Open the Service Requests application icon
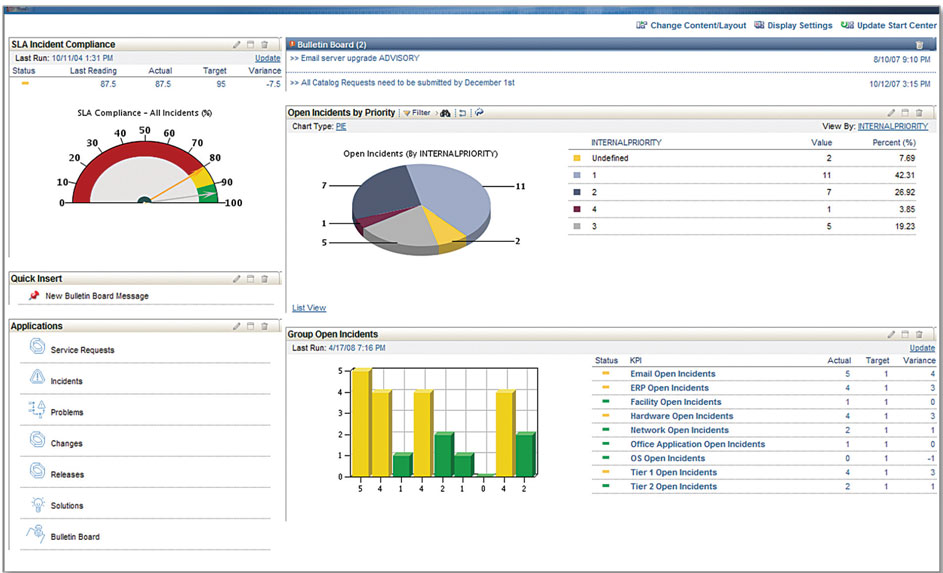 [x=37, y=347]
